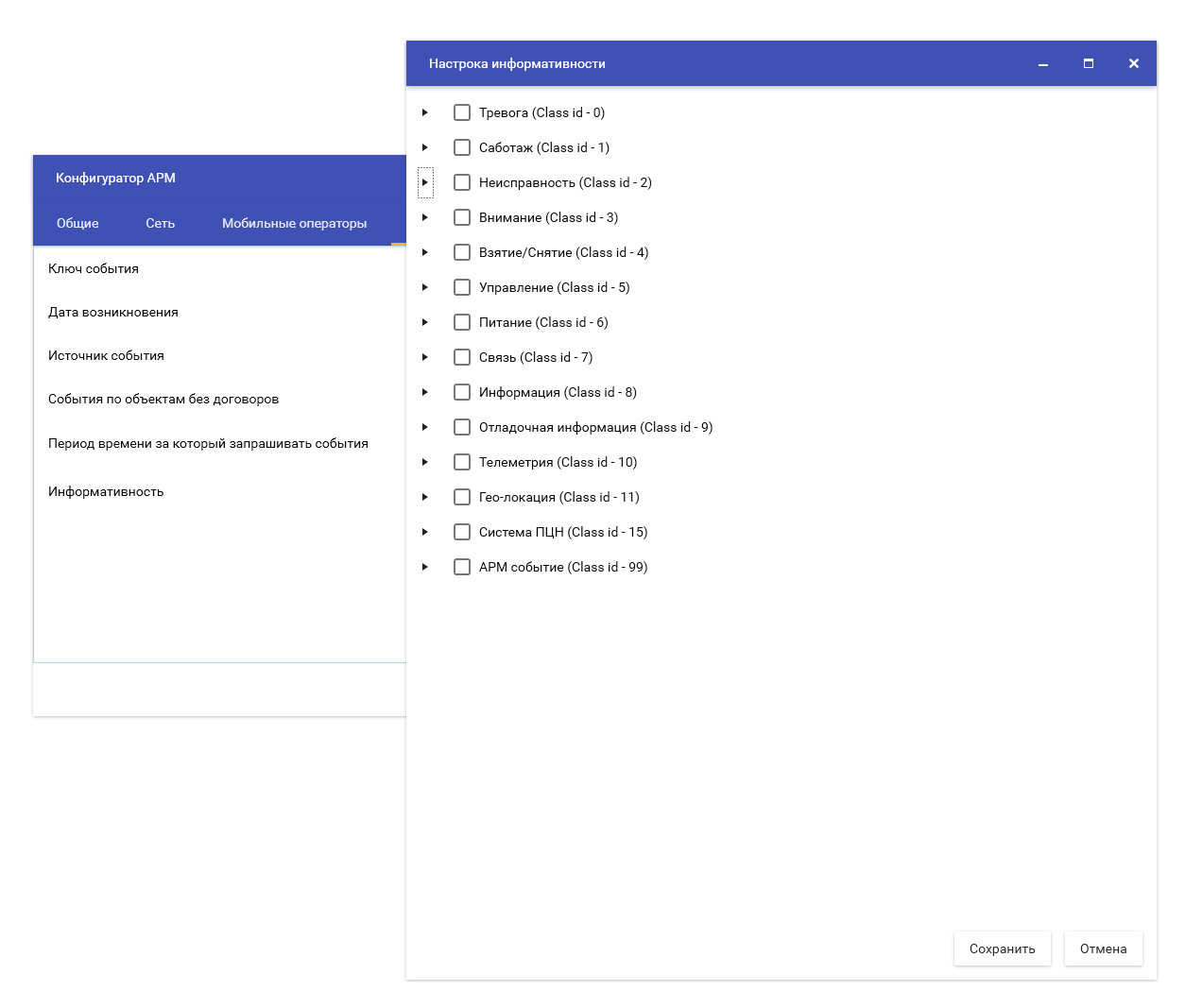Click the Отмена button
Image resolution: width=1185 pixels, height=1008 pixels.
[1104, 948]
